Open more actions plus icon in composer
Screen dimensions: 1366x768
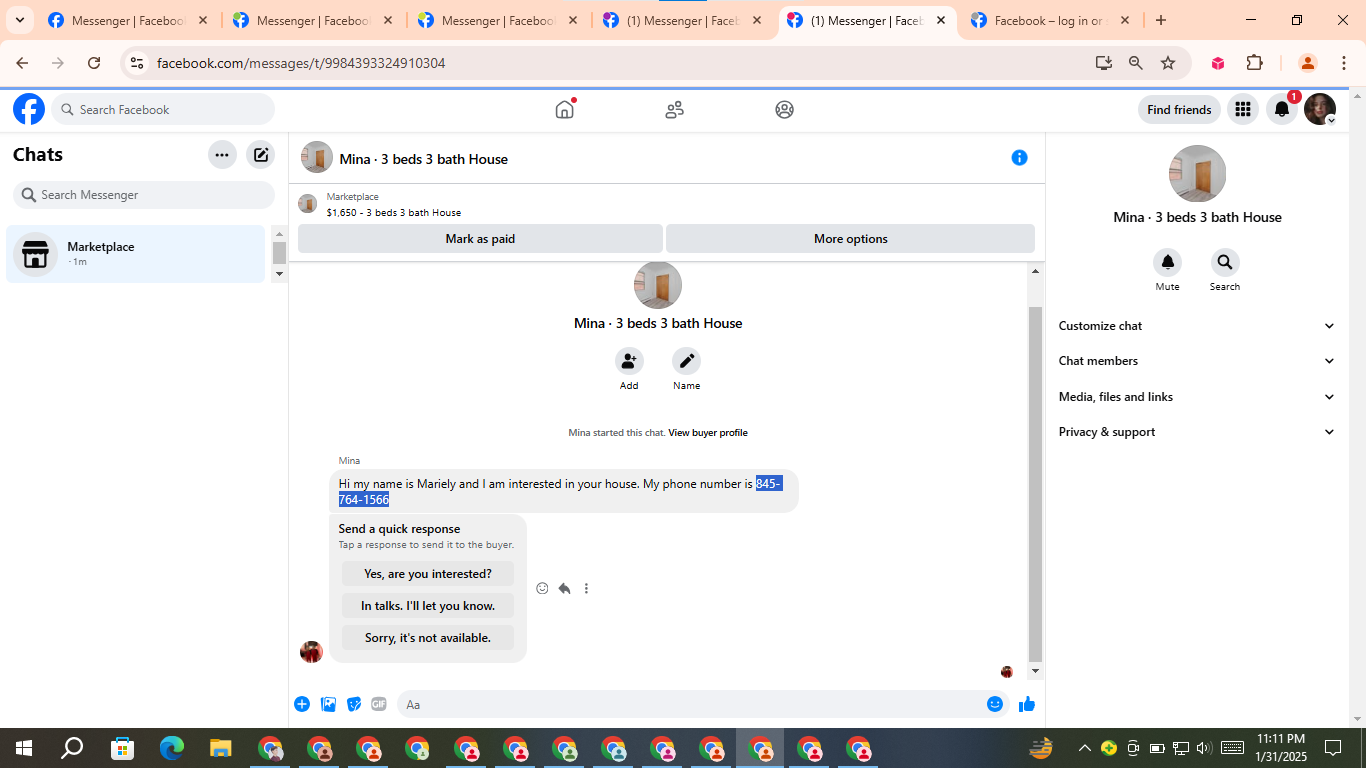302,704
